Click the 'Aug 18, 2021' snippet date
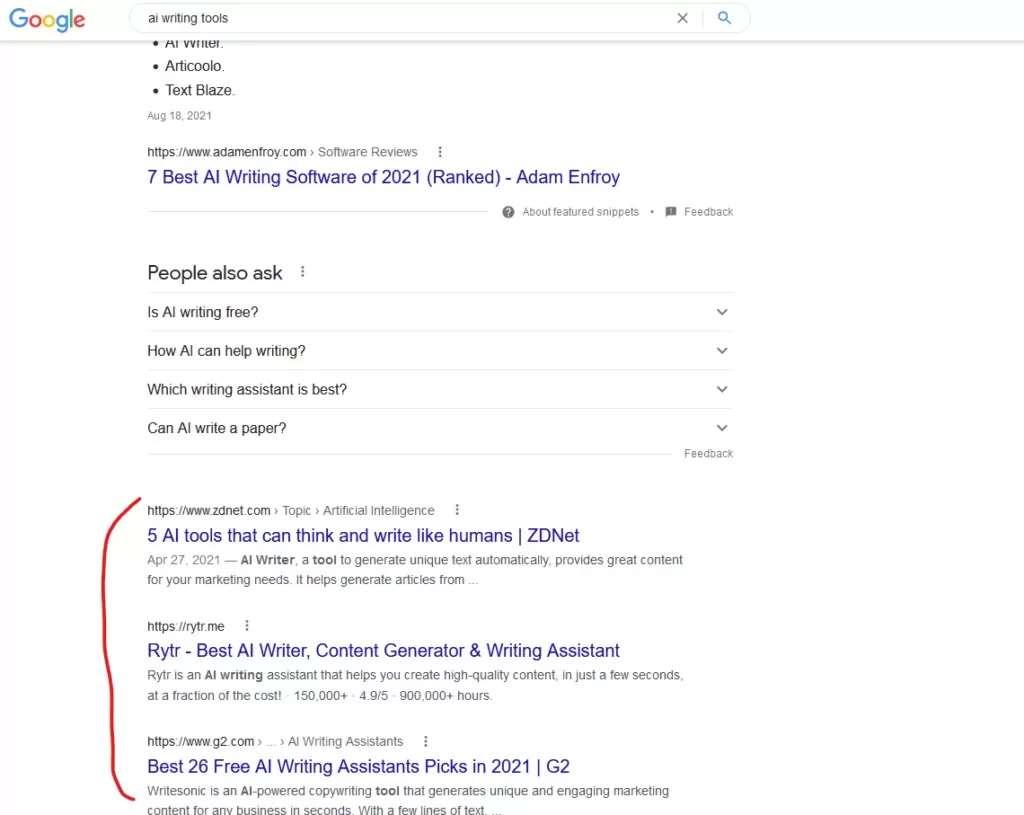Viewport: 1024px width, 815px height. 179,116
